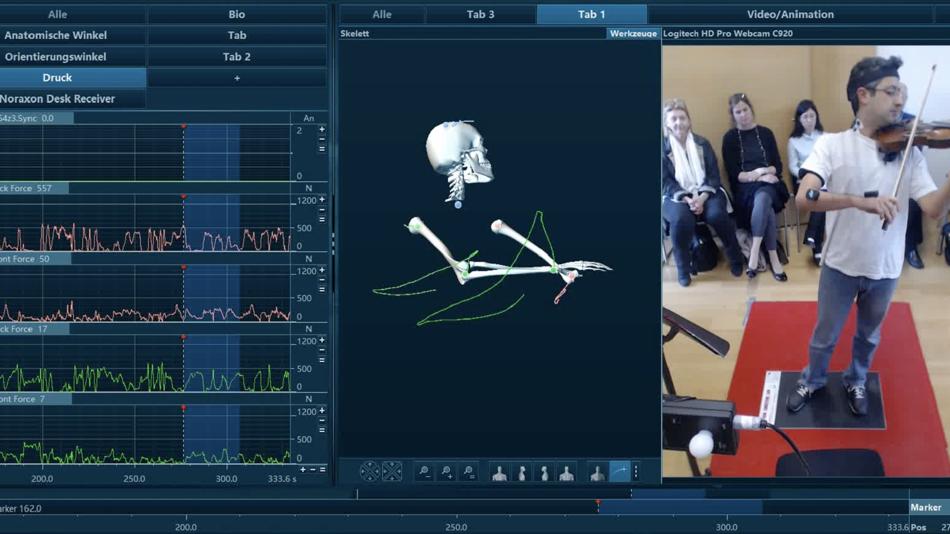The width and height of the screenshot is (950, 534).
Task: Toggle the avatar body icon beside trajectory button
Action: pos(597,472)
